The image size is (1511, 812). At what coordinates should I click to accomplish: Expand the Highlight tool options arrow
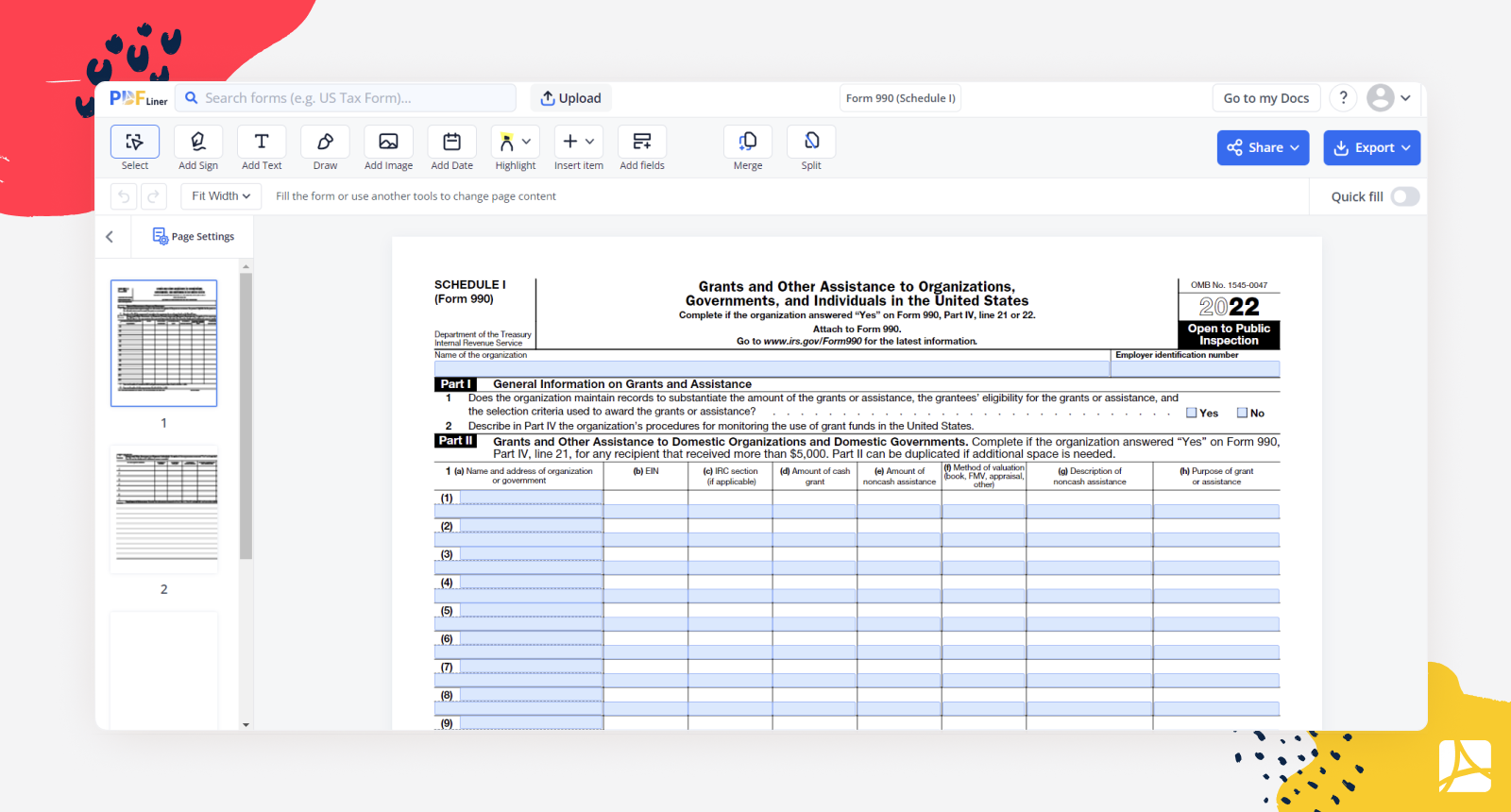click(526, 142)
